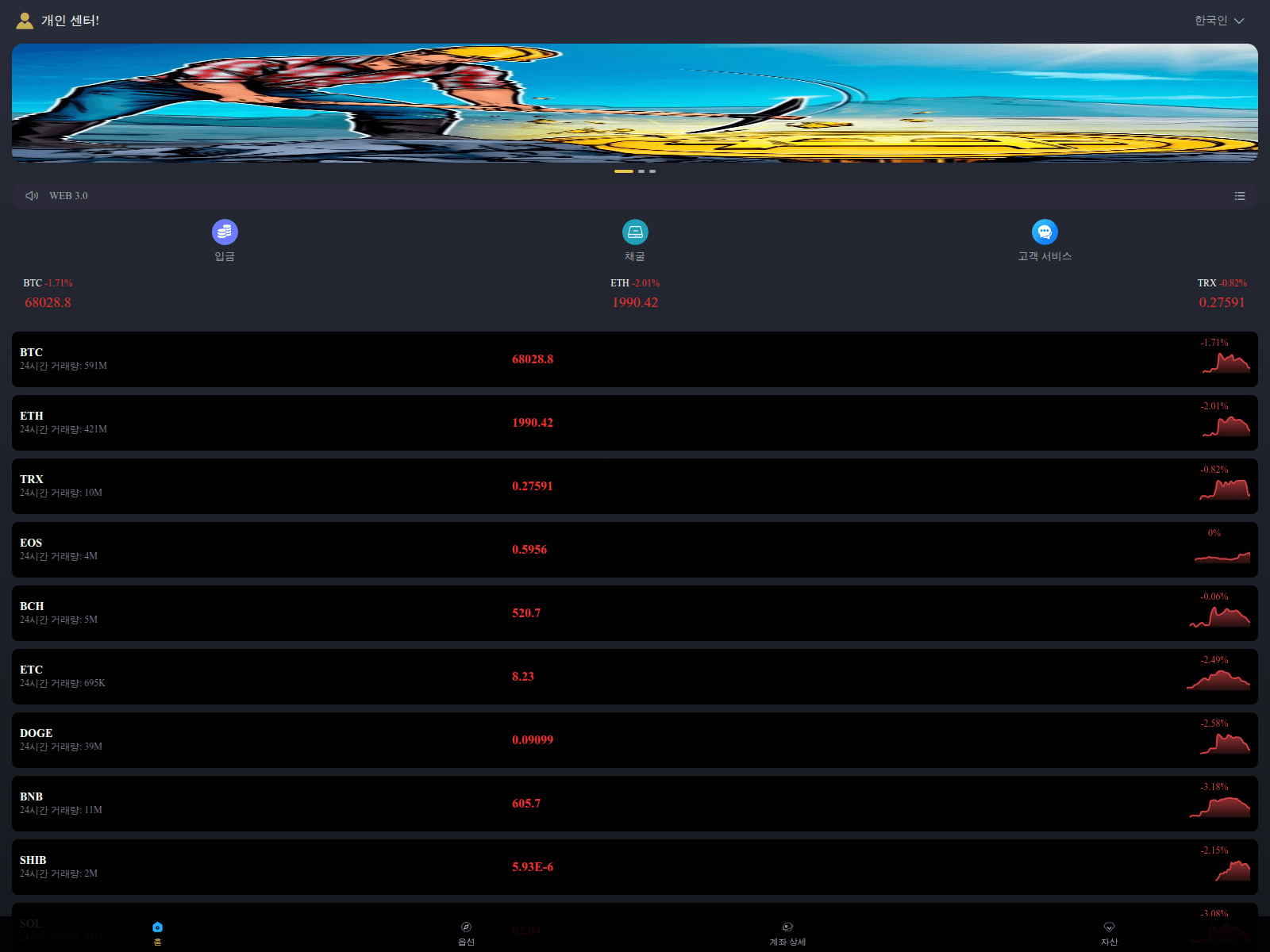
Task: Open the 입금 deposit icon
Action: pyautogui.click(x=225, y=232)
